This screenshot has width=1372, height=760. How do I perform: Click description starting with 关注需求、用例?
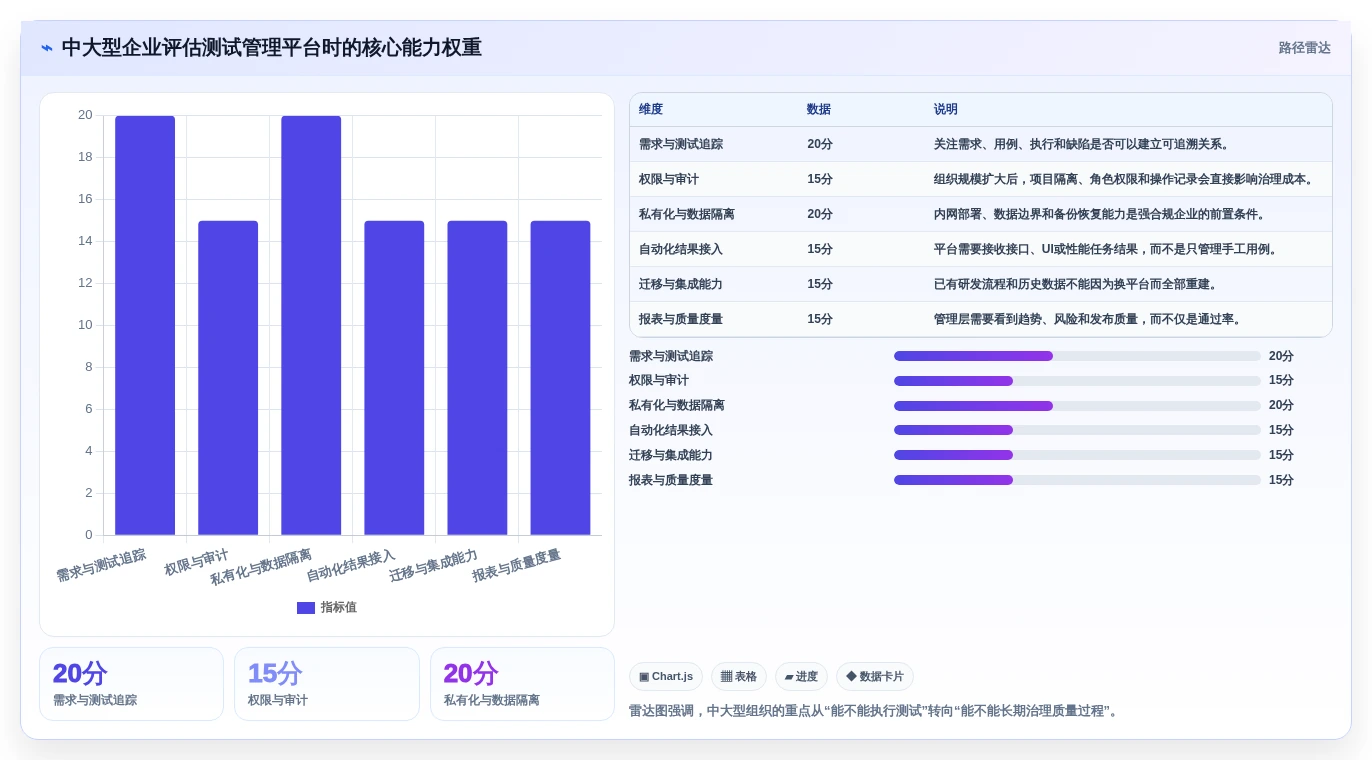coord(1082,144)
